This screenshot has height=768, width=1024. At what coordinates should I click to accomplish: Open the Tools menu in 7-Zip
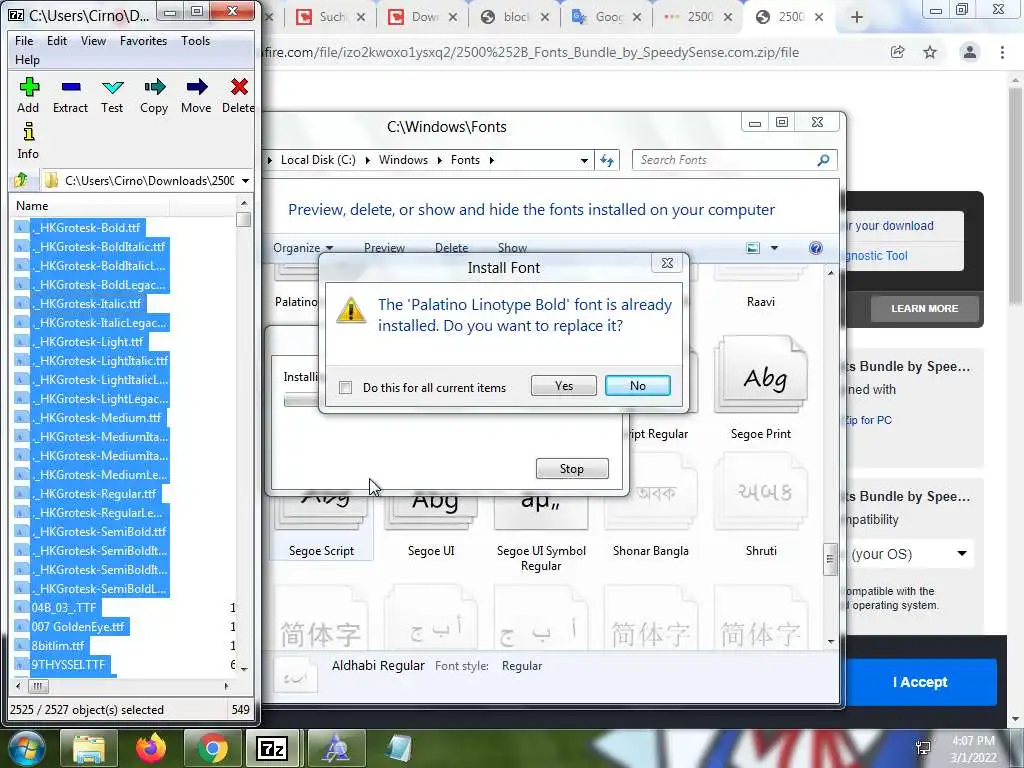coord(195,40)
